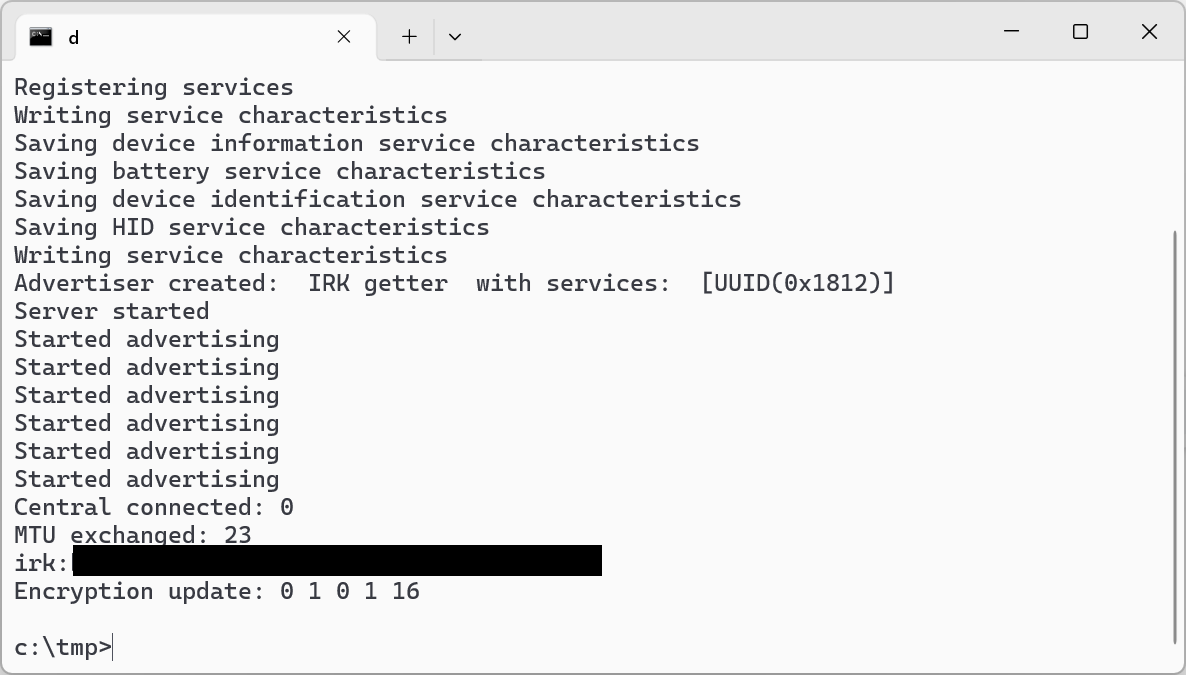Image resolution: width=1186 pixels, height=675 pixels.
Task: Click the 'Encryption update: 0 1 0 1 16' line
Action: (217, 591)
